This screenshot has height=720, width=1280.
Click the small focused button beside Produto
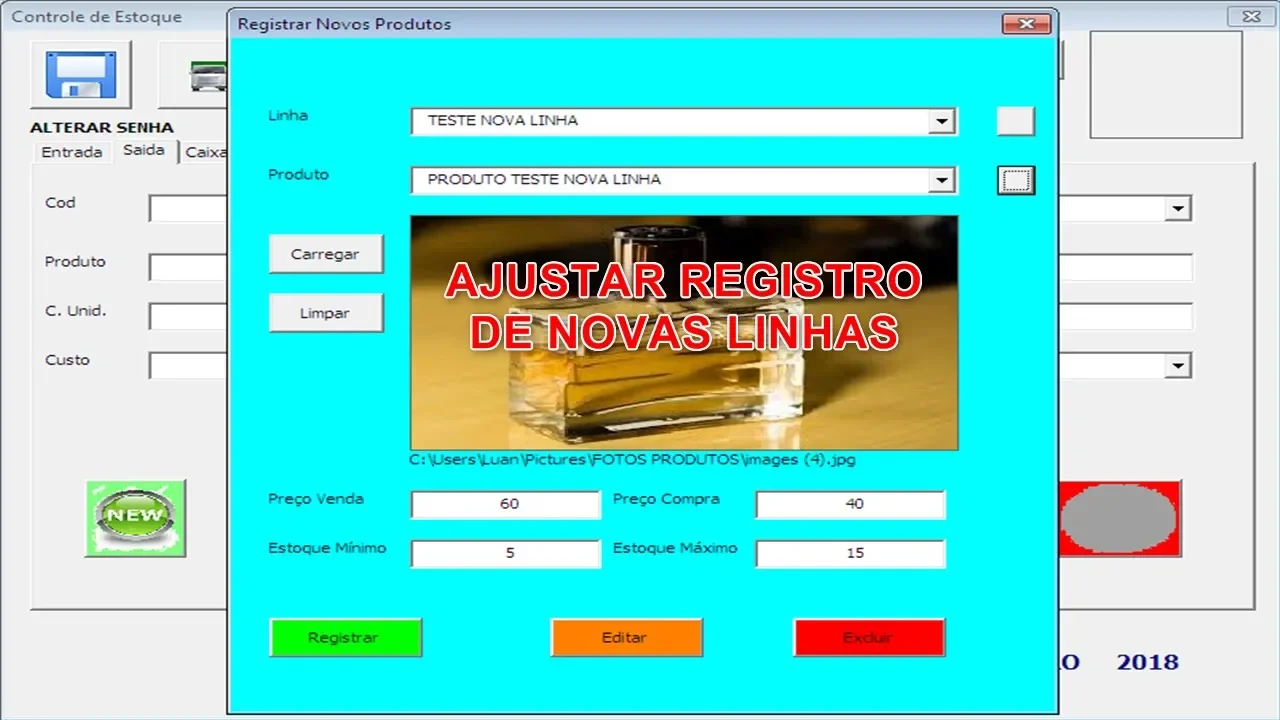point(1016,180)
